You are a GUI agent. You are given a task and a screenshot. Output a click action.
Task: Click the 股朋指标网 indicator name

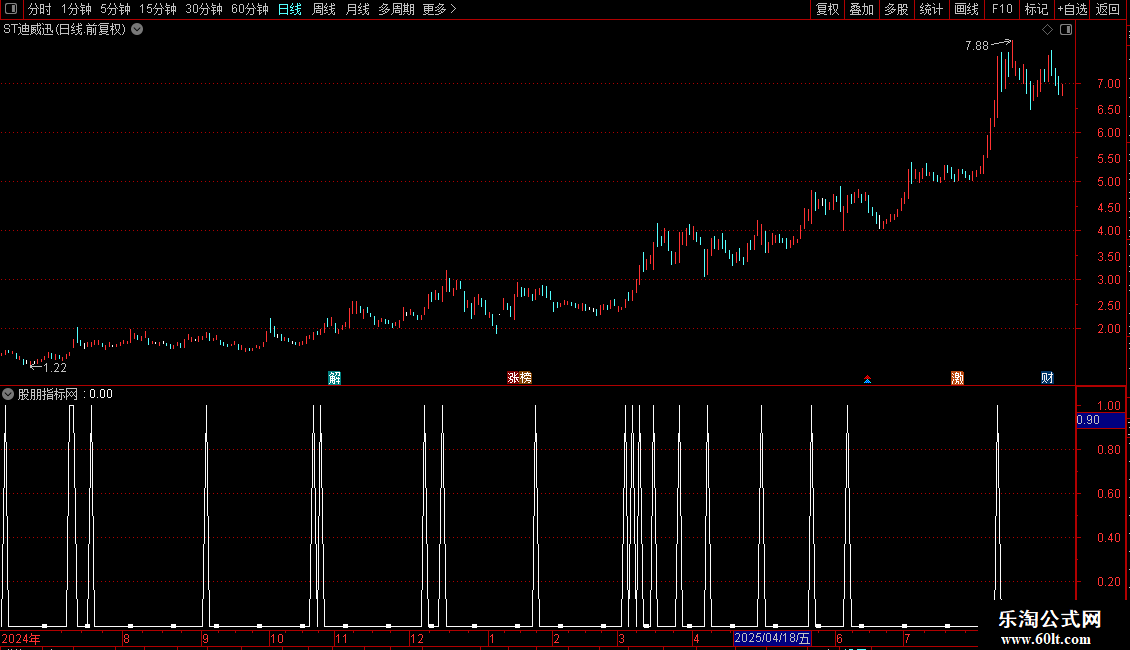coord(48,394)
